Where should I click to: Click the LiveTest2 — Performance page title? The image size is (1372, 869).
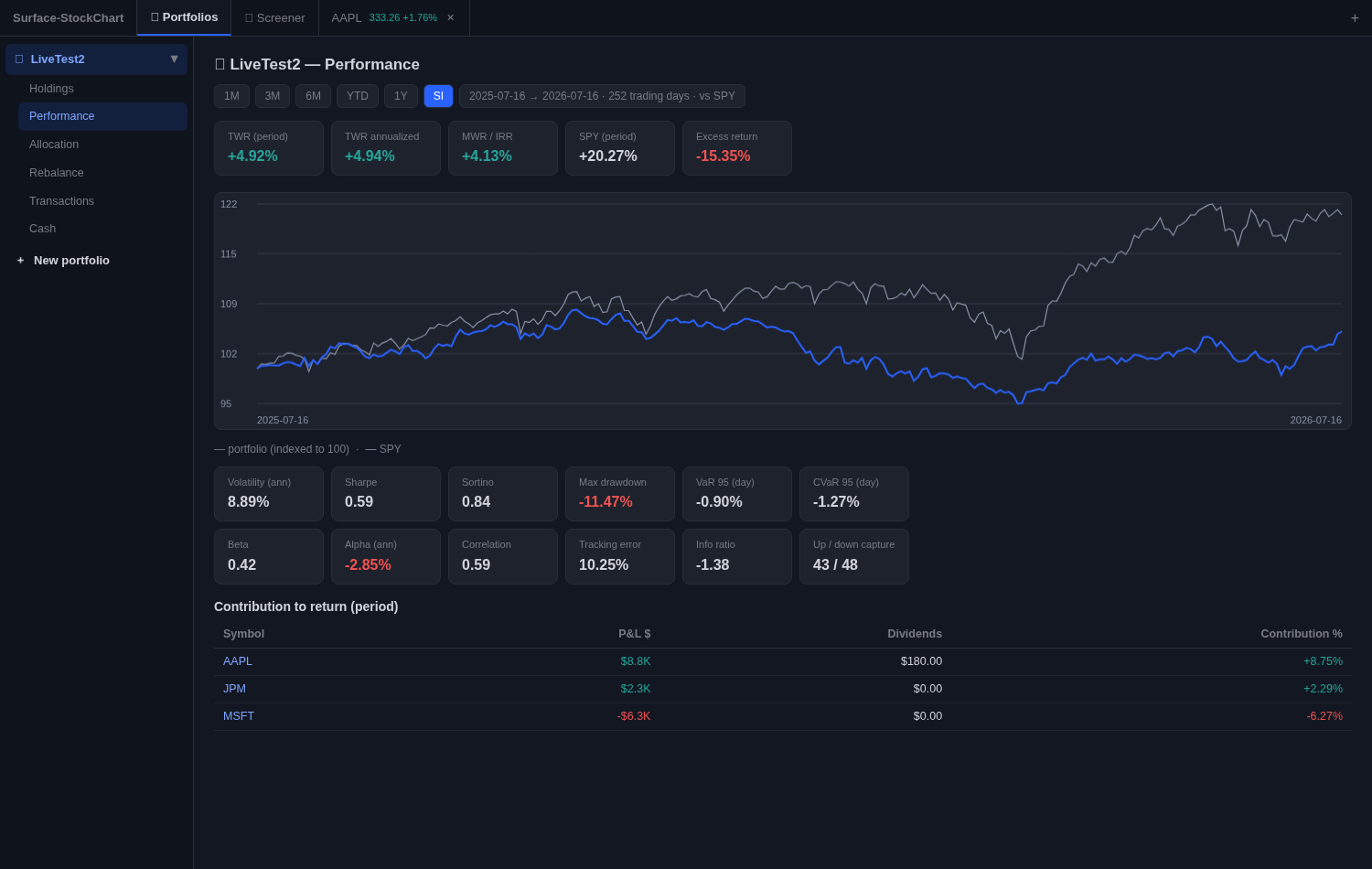point(317,65)
